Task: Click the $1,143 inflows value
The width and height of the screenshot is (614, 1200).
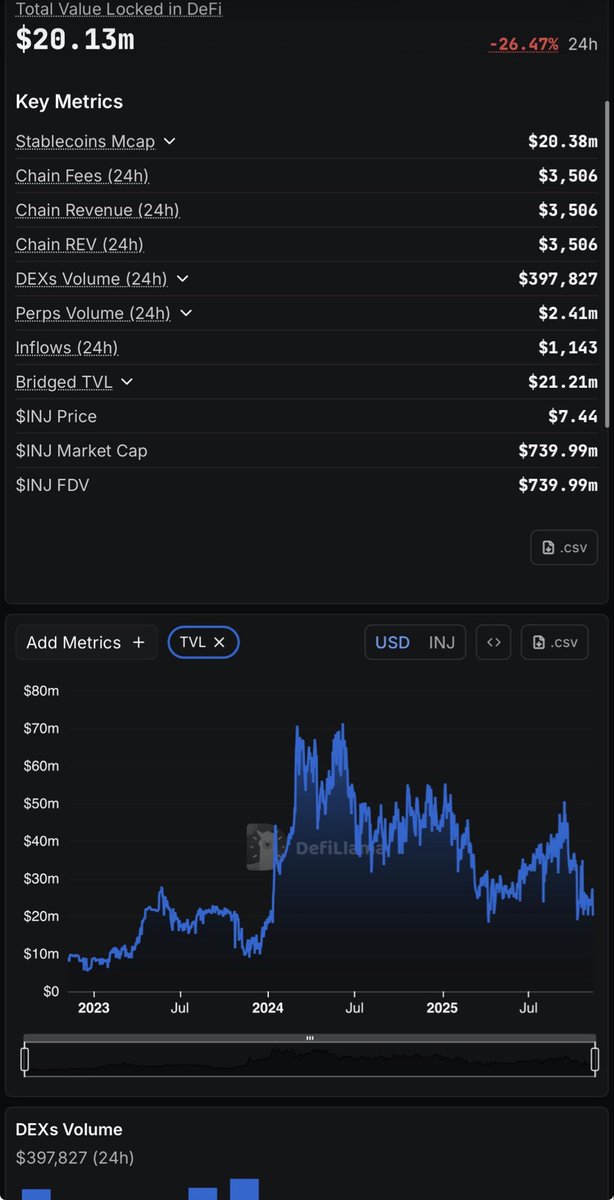Action: [x=567, y=347]
